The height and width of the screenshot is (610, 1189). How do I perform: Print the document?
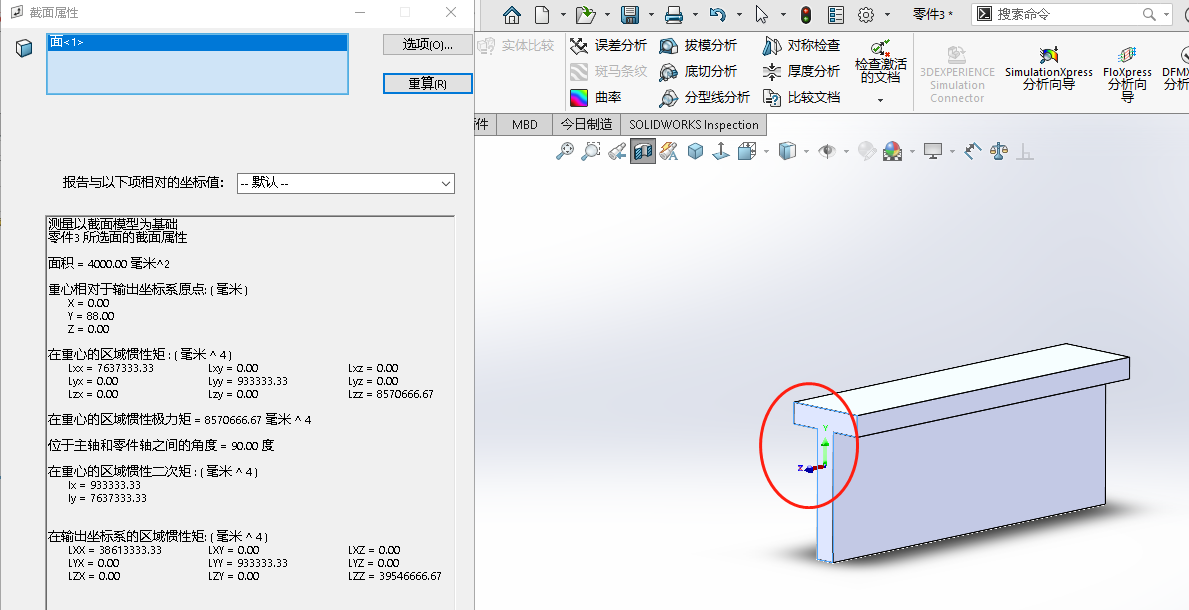(673, 14)
